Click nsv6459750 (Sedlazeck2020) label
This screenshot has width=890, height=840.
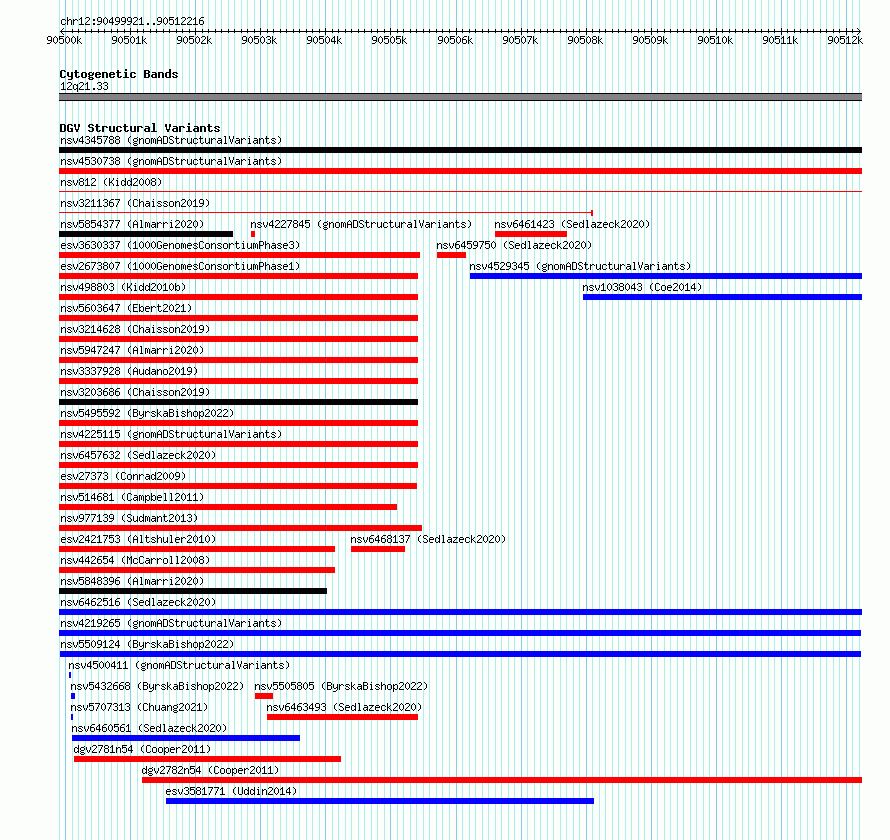click(514, 245)
